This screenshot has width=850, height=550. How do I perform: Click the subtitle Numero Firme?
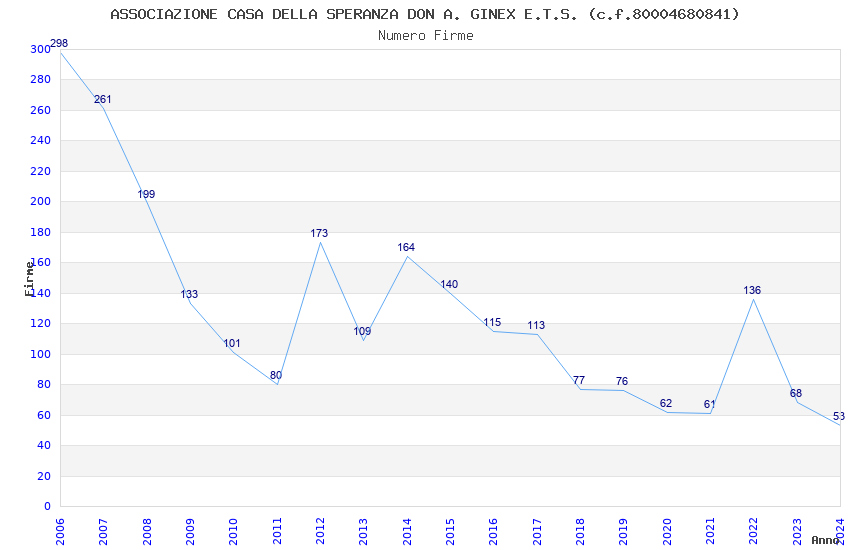(426, 36)
